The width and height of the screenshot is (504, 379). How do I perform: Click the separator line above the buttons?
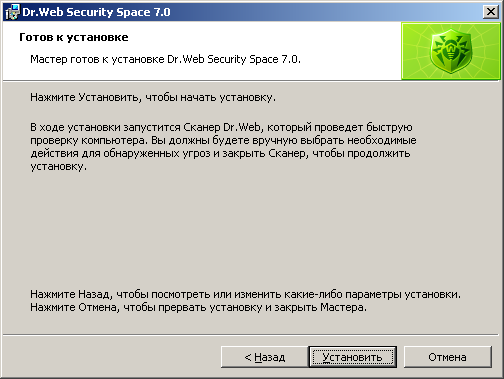tap(251, 334)
